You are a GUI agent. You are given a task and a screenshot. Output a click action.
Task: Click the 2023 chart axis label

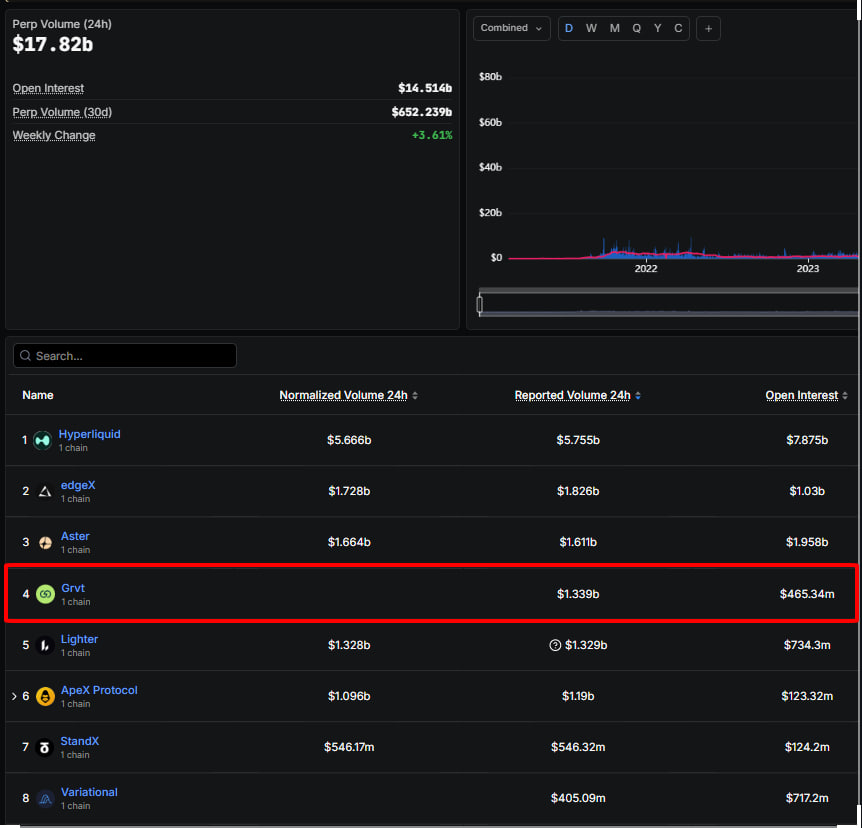pyautogui.click(x=808, y=269)
